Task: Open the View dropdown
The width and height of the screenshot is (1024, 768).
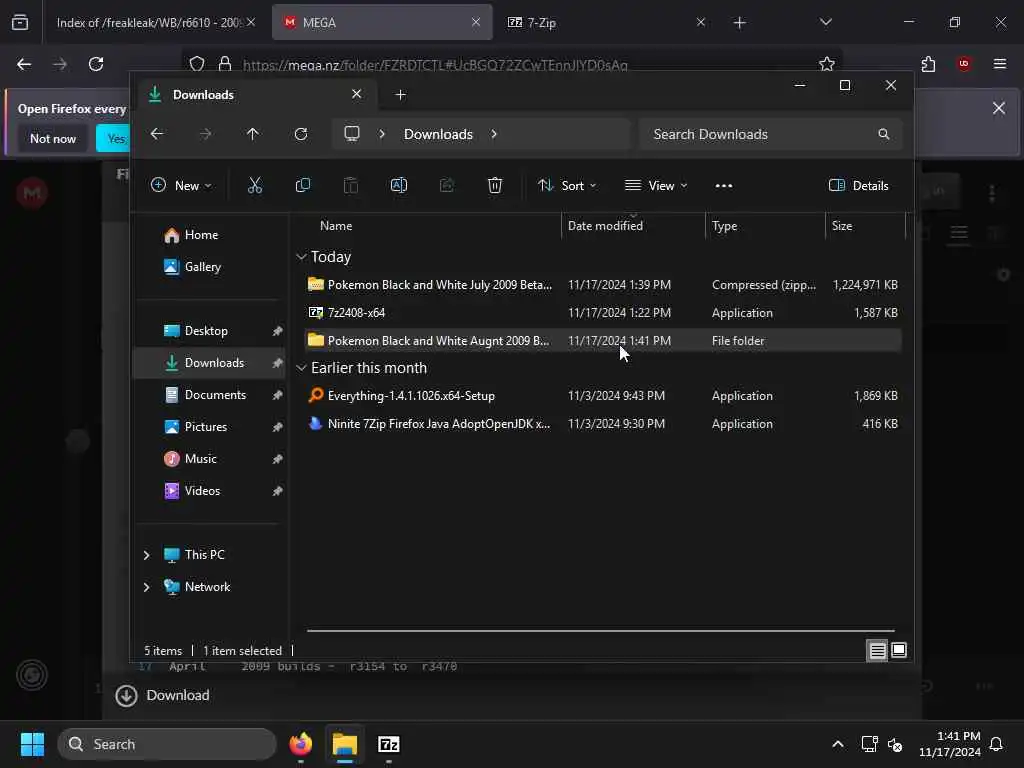Action: pyautogui.click(x=656, y=185)
